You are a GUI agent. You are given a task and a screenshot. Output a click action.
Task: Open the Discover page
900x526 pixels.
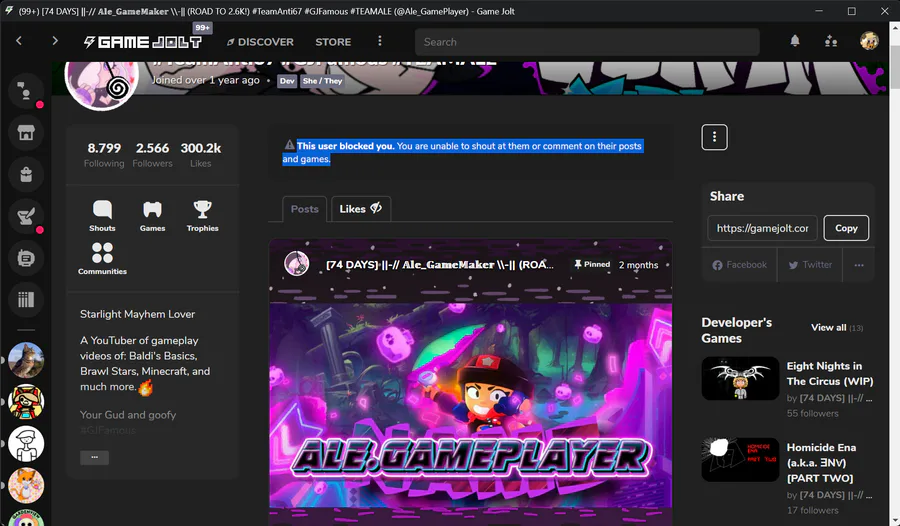[x=260, y=42]
